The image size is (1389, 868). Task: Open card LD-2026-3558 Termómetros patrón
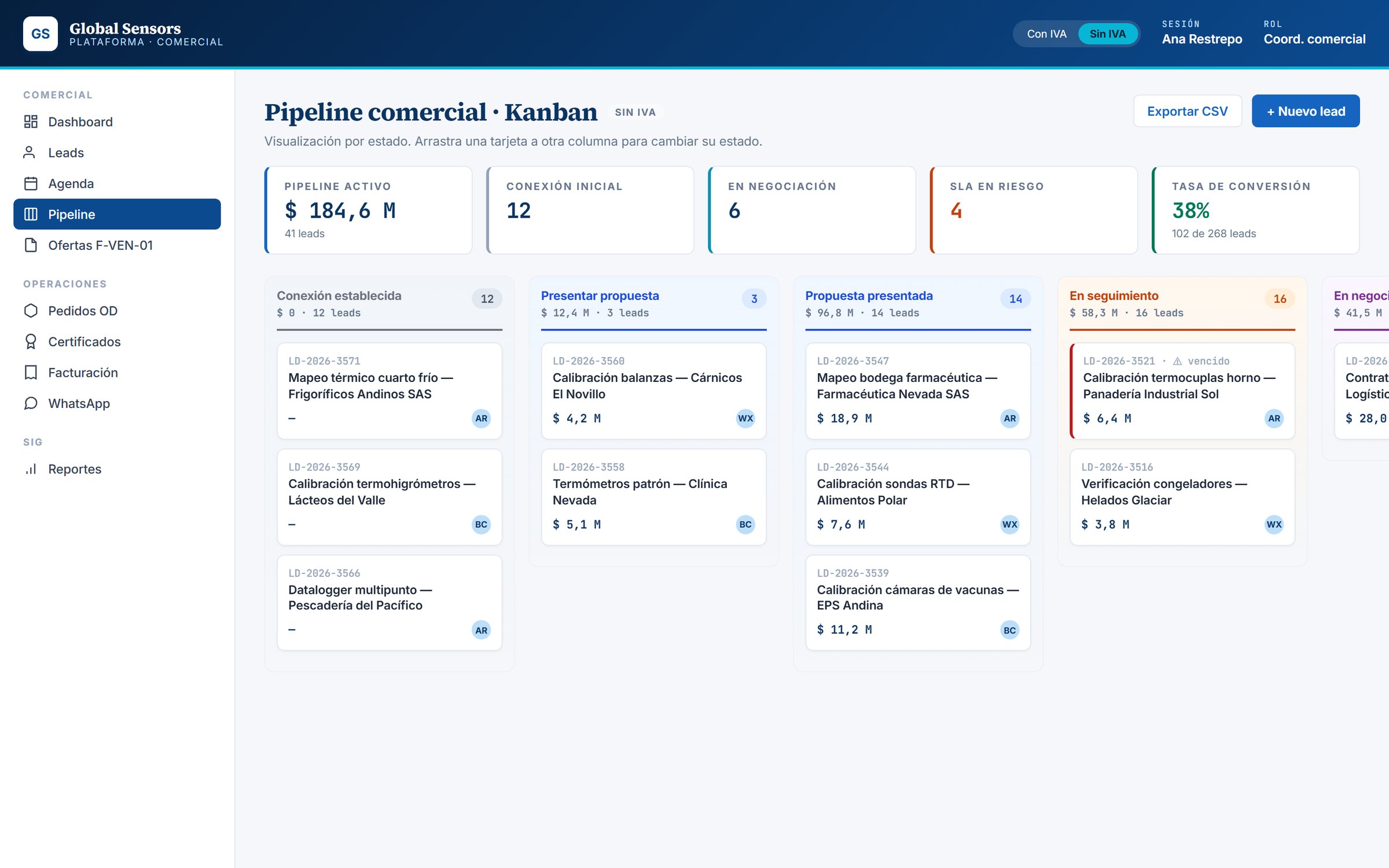coord(653,497)
